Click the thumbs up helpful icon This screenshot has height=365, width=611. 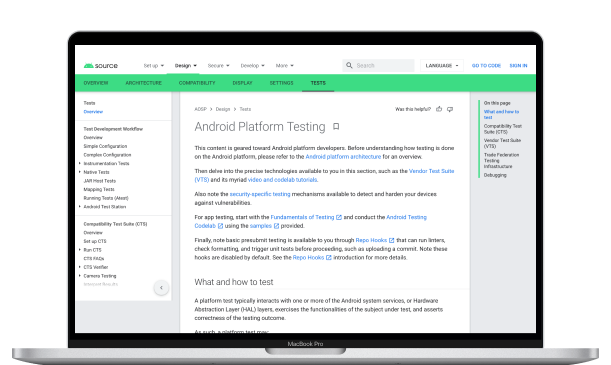pyautogui.click(x=439, y=109)
